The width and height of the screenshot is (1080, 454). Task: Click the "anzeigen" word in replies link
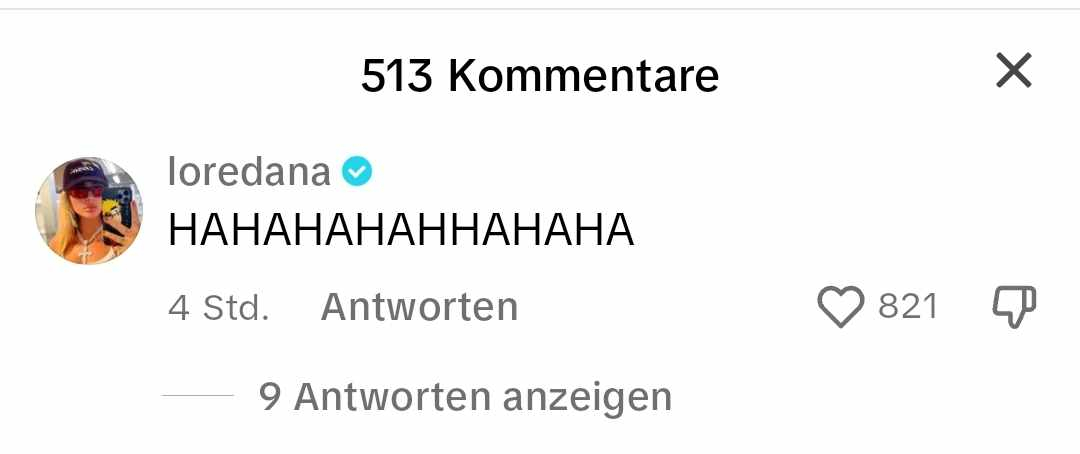coord(587,398)
